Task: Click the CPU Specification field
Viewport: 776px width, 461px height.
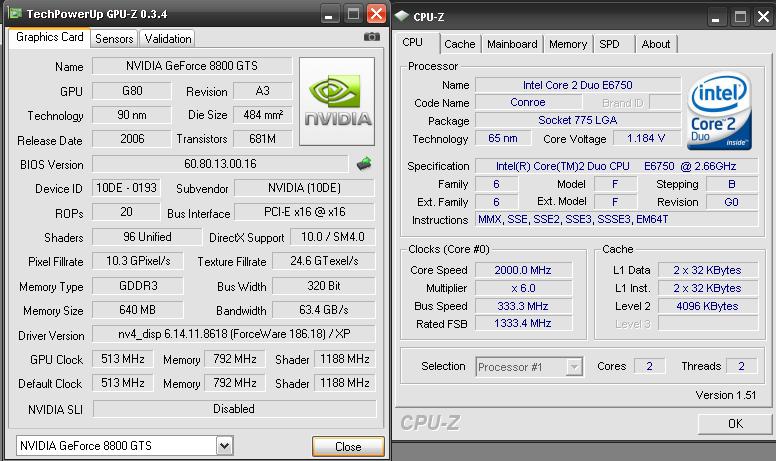Action: coord(616,166)
